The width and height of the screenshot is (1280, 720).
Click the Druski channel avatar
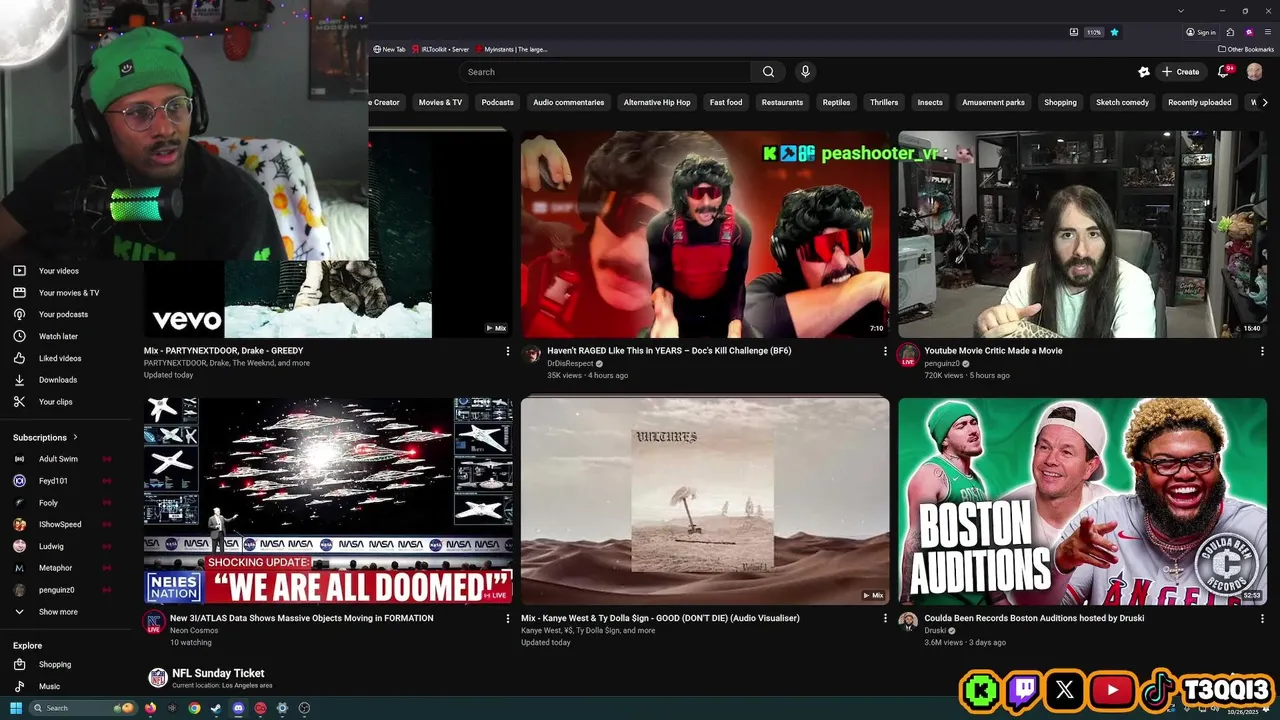coord(908,622)
